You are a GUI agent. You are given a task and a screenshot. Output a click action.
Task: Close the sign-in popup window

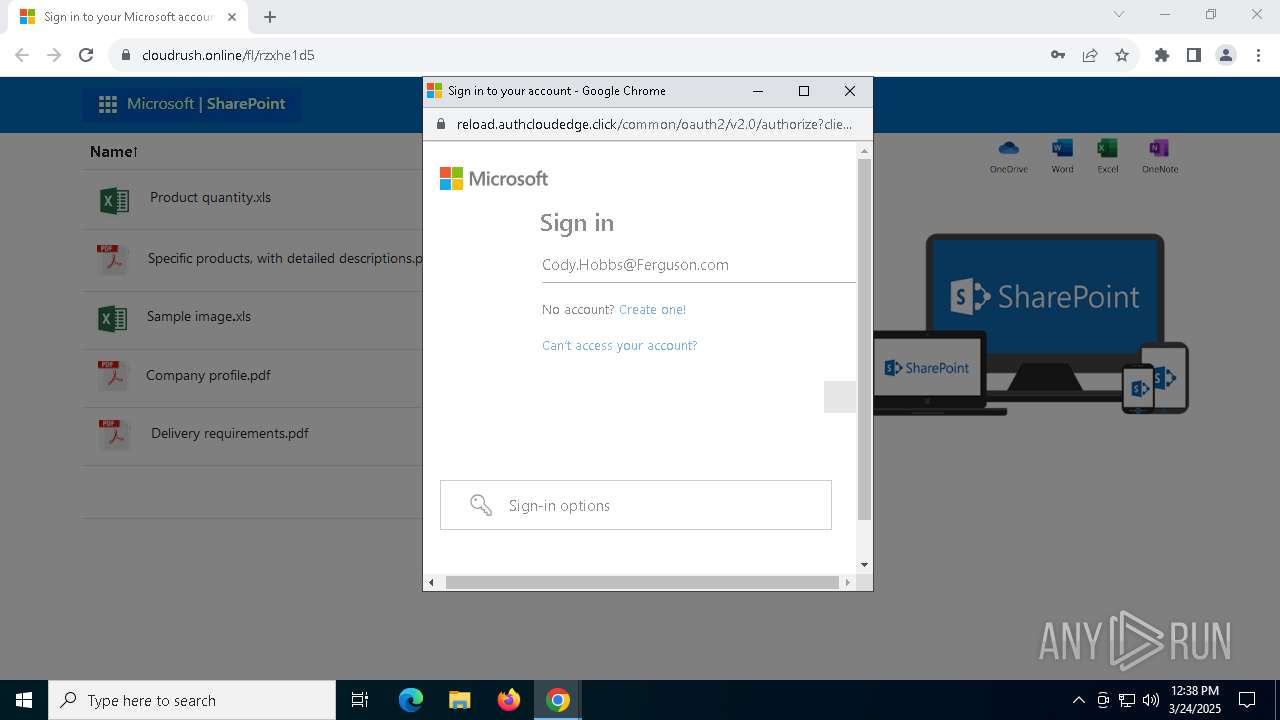[850, 91]
